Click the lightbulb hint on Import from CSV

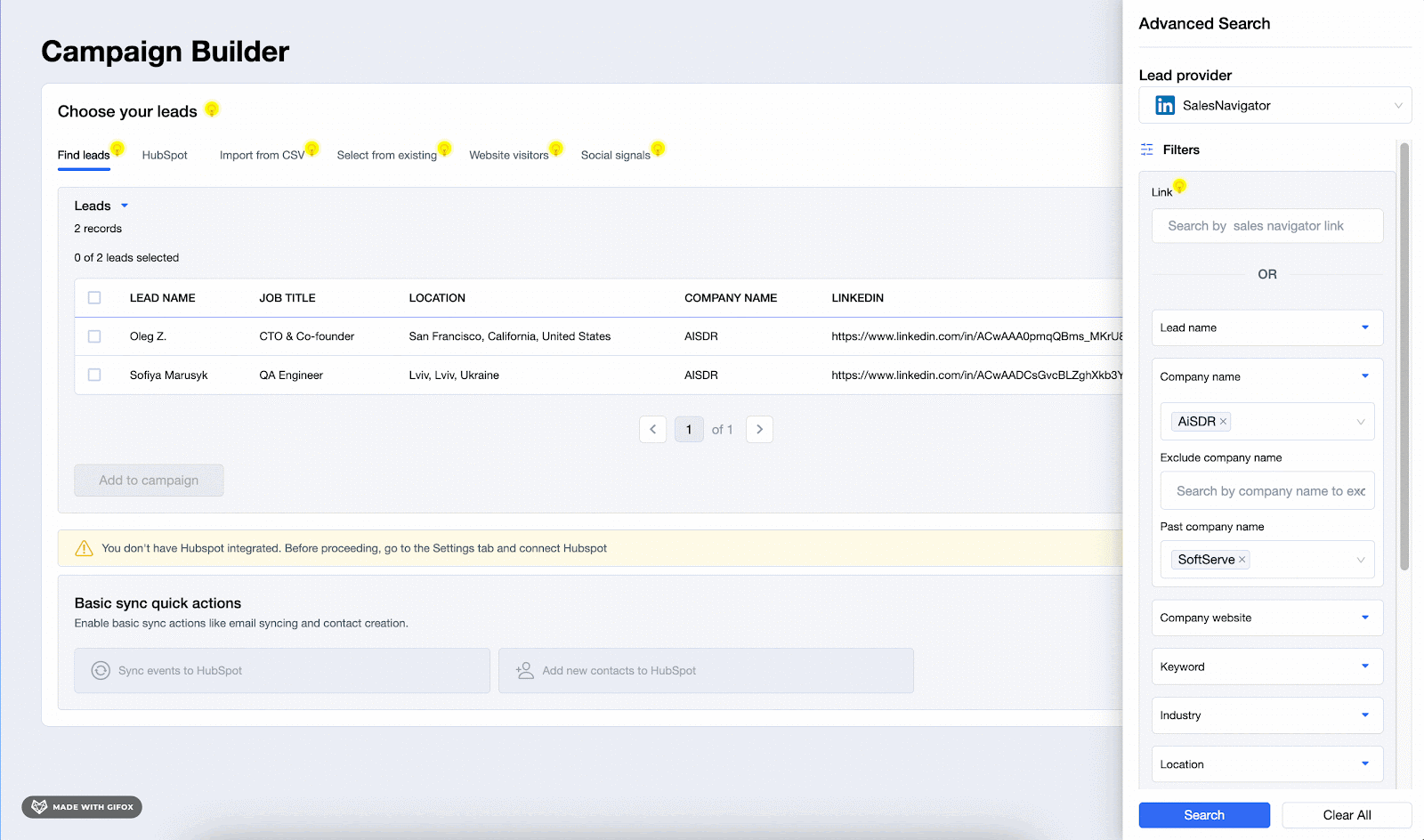click(x=312, y=149)
